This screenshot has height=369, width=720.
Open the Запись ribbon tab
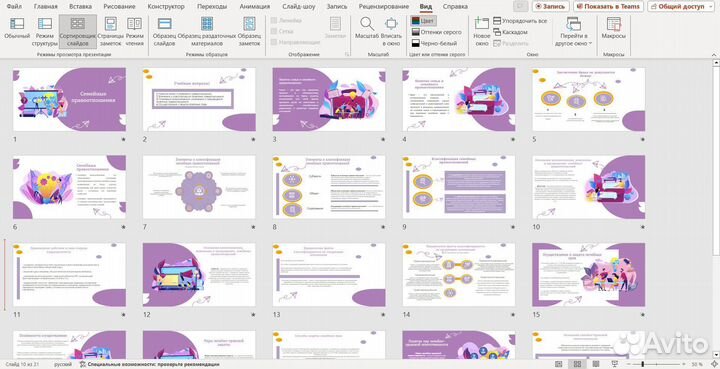coord(337,6)
